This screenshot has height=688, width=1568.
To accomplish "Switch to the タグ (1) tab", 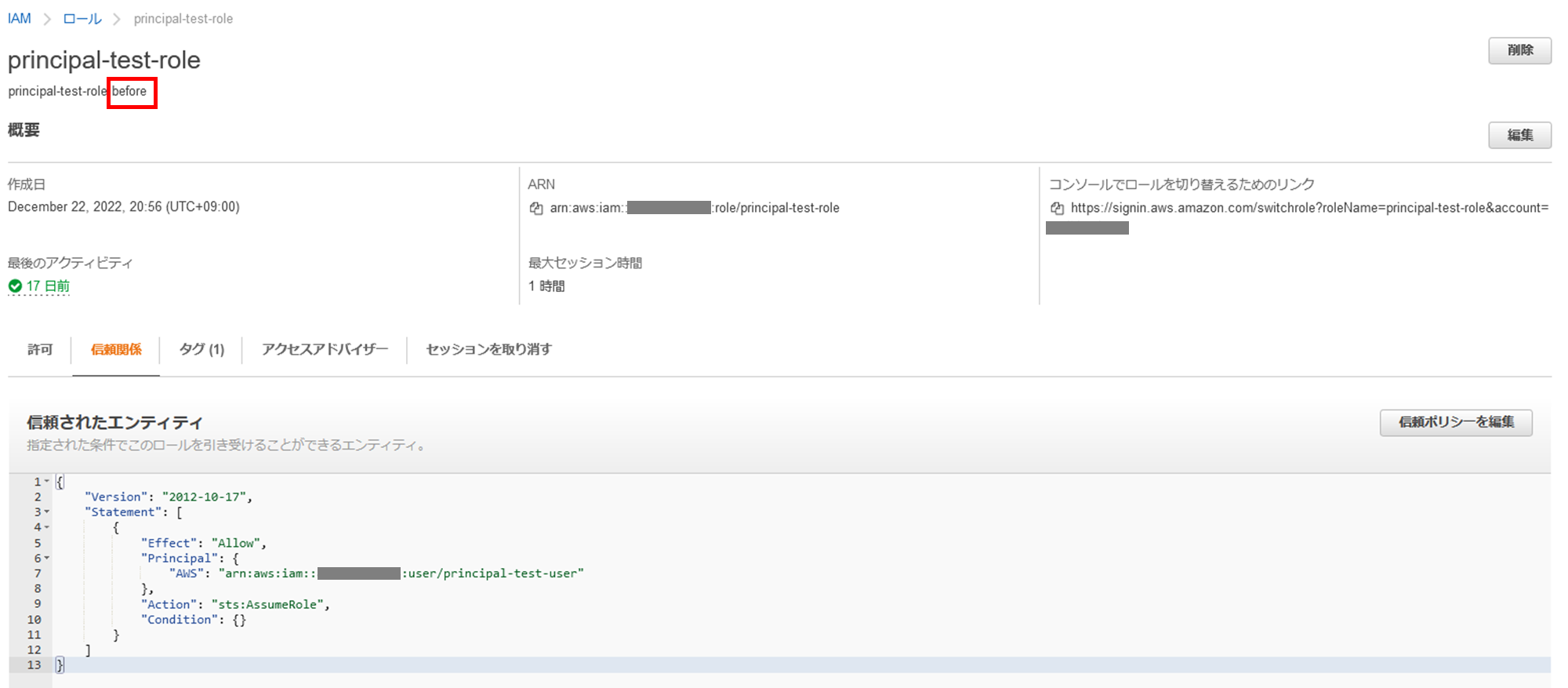I will pyautogui.click(x=201, y=350).
